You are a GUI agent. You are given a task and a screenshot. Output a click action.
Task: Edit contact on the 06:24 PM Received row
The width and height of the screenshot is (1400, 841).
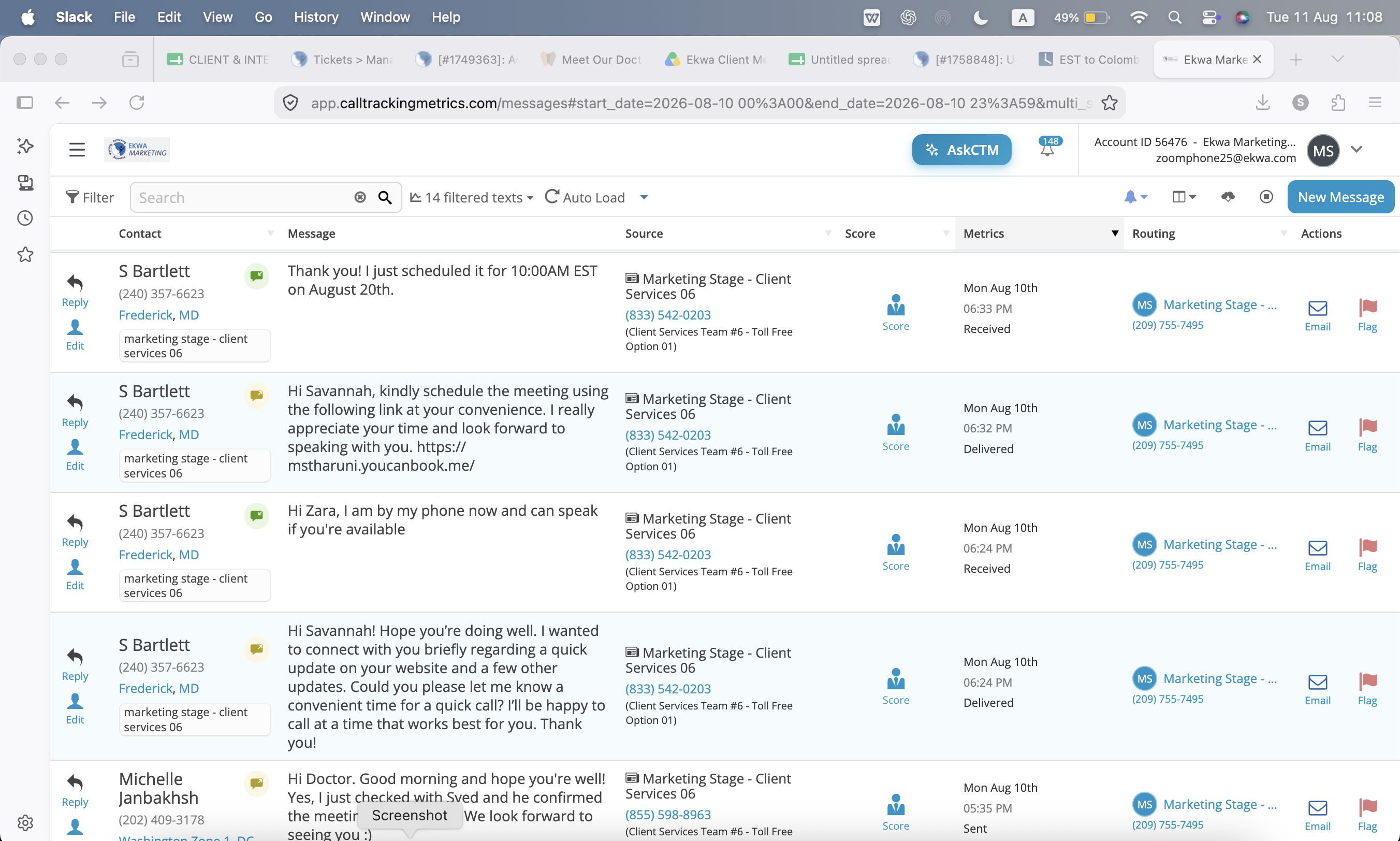point(75,575)
